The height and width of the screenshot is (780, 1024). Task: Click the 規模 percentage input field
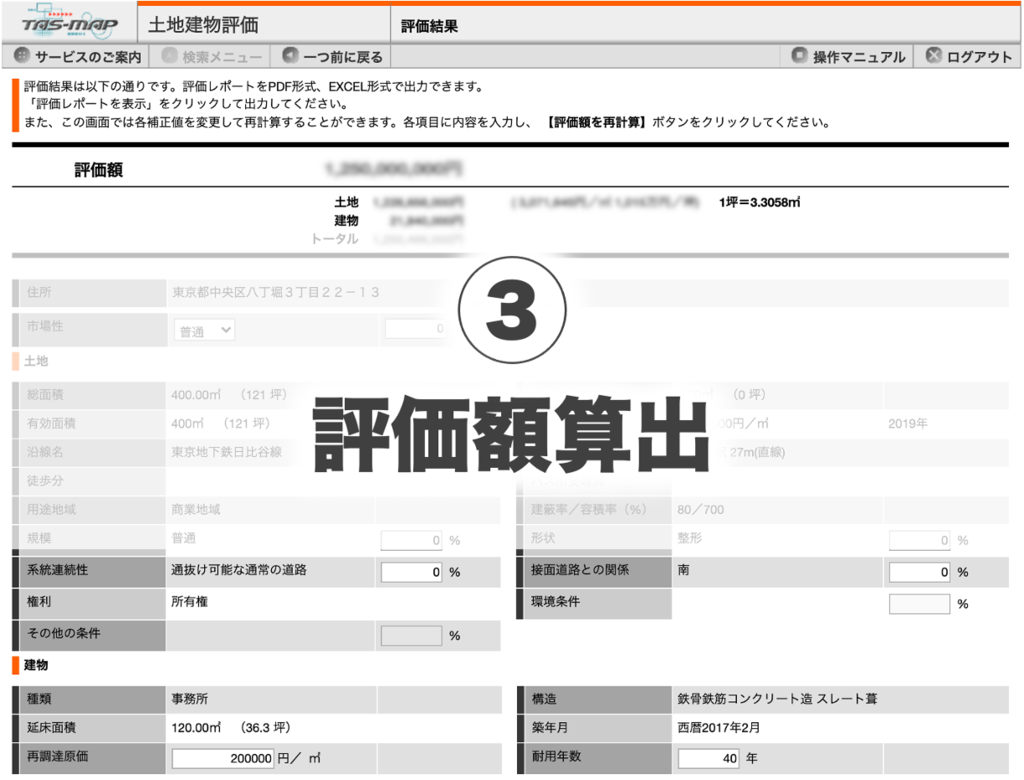coord(410,539)
